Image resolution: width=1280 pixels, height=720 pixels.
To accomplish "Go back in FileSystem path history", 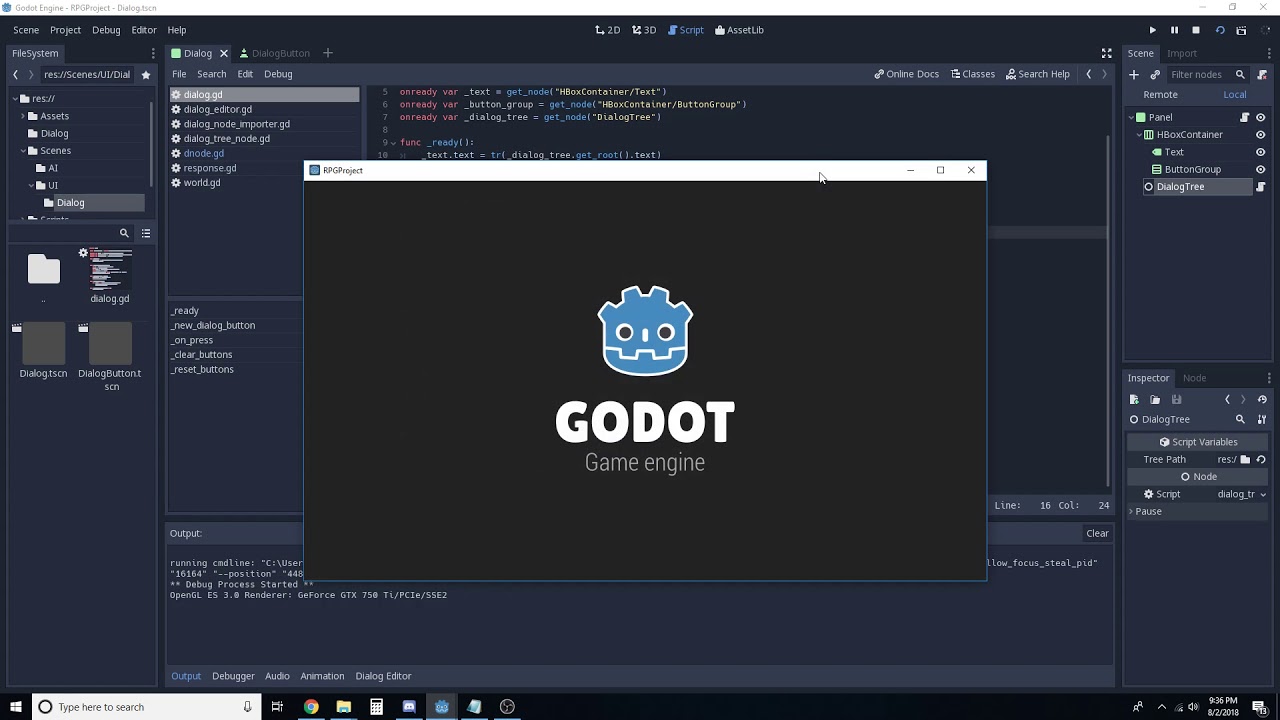I will [15, 74].
